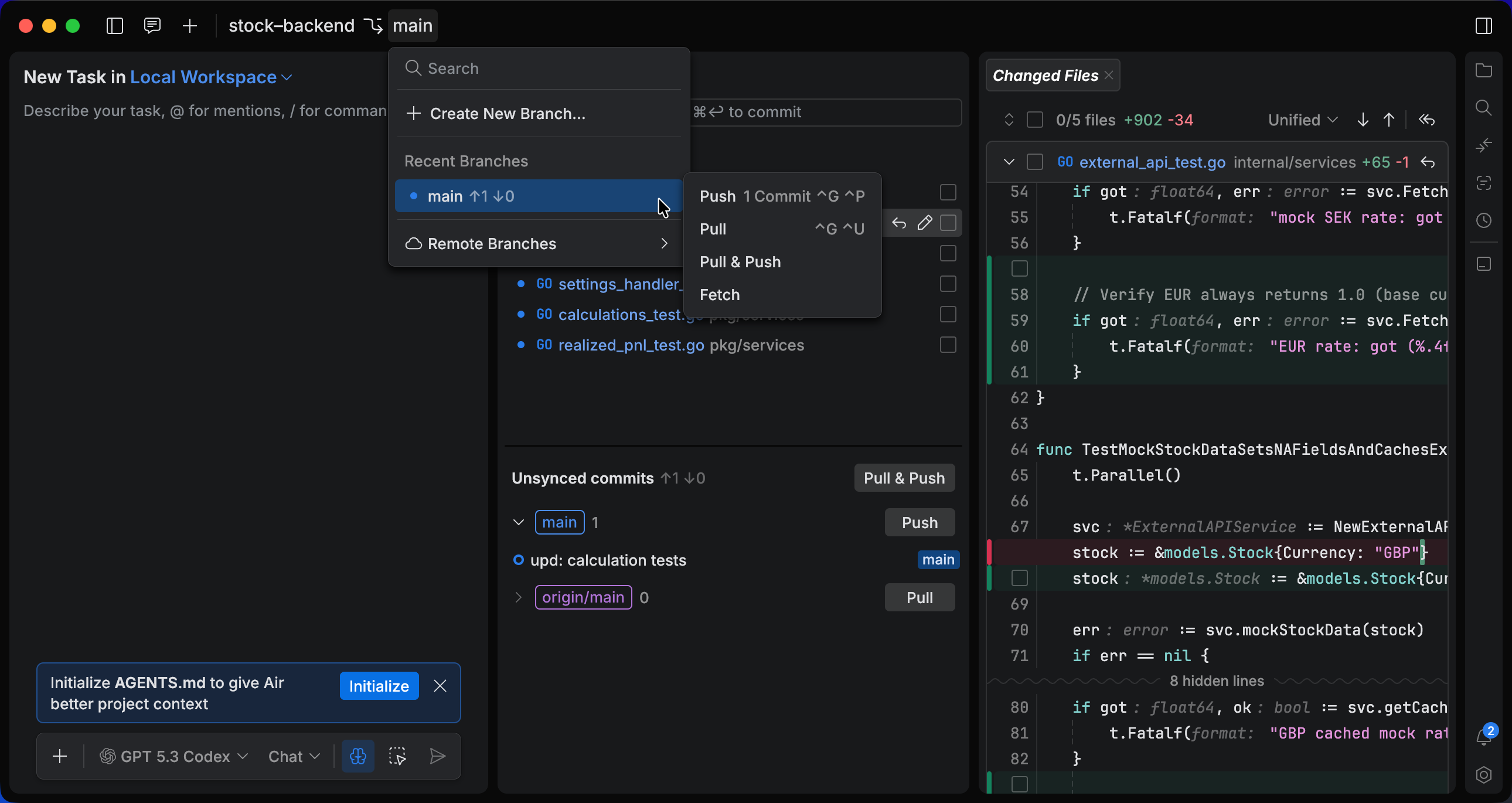Check the checkbox next to realized_pnl_test.go
The image size is (1512, 803).
pos(948,345)
